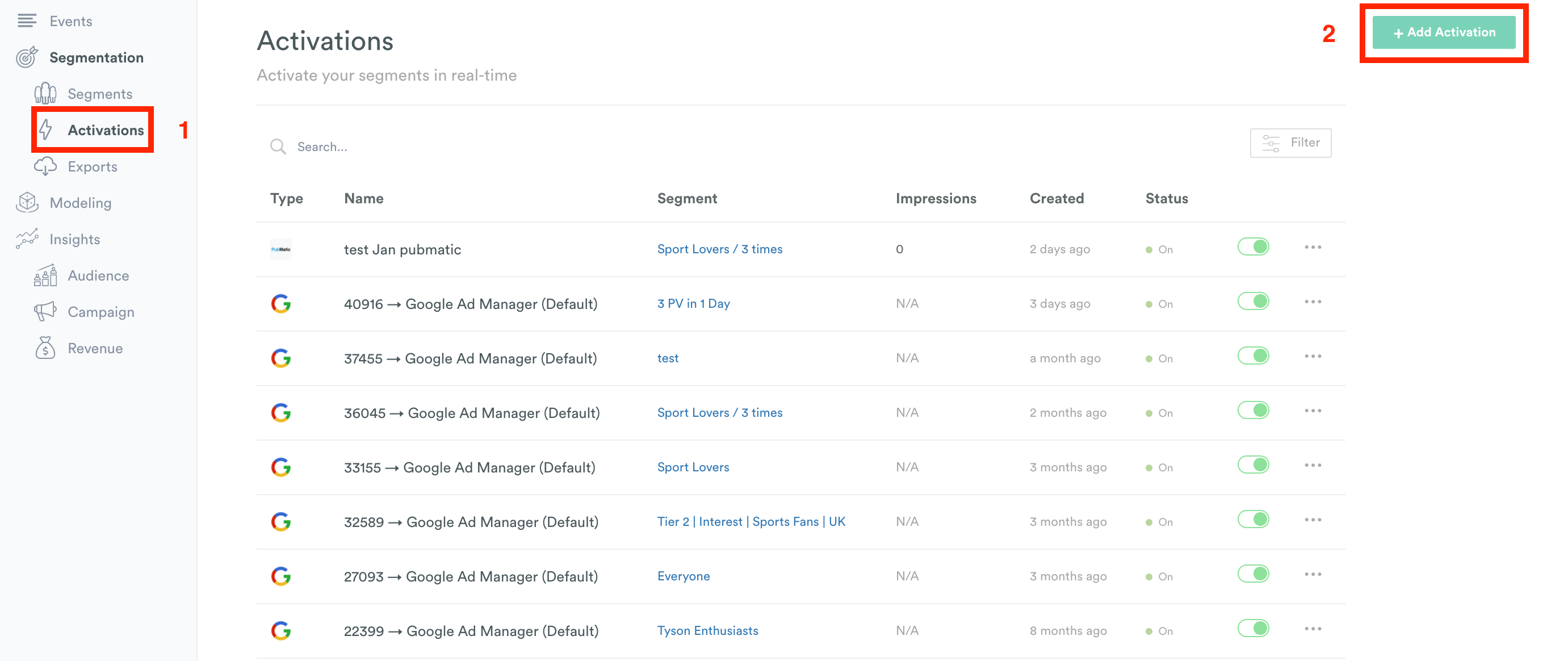The image size is (1568, 661).
Task: Click the PubMatic logo on test Jan pubmatic row
Action: tap(280, 249)
